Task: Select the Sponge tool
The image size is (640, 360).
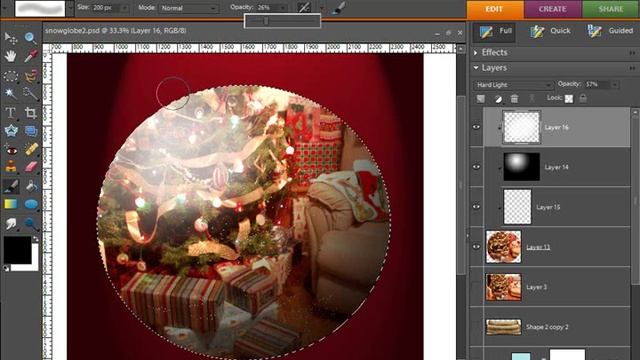Action: pos(31,223)
